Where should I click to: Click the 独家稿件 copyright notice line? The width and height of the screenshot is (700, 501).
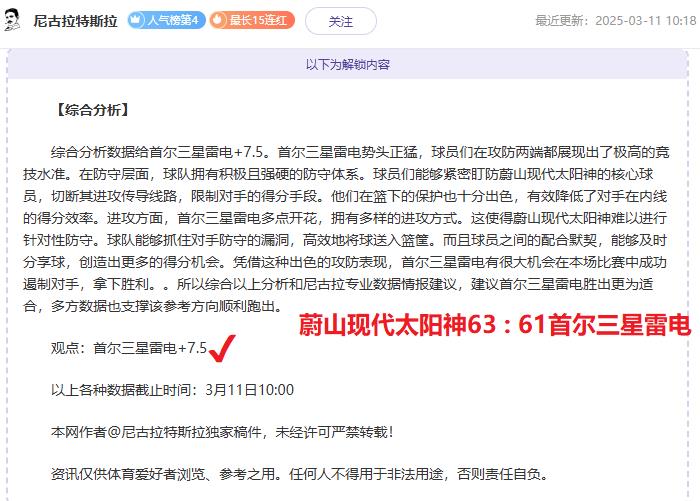pos(222,432)
